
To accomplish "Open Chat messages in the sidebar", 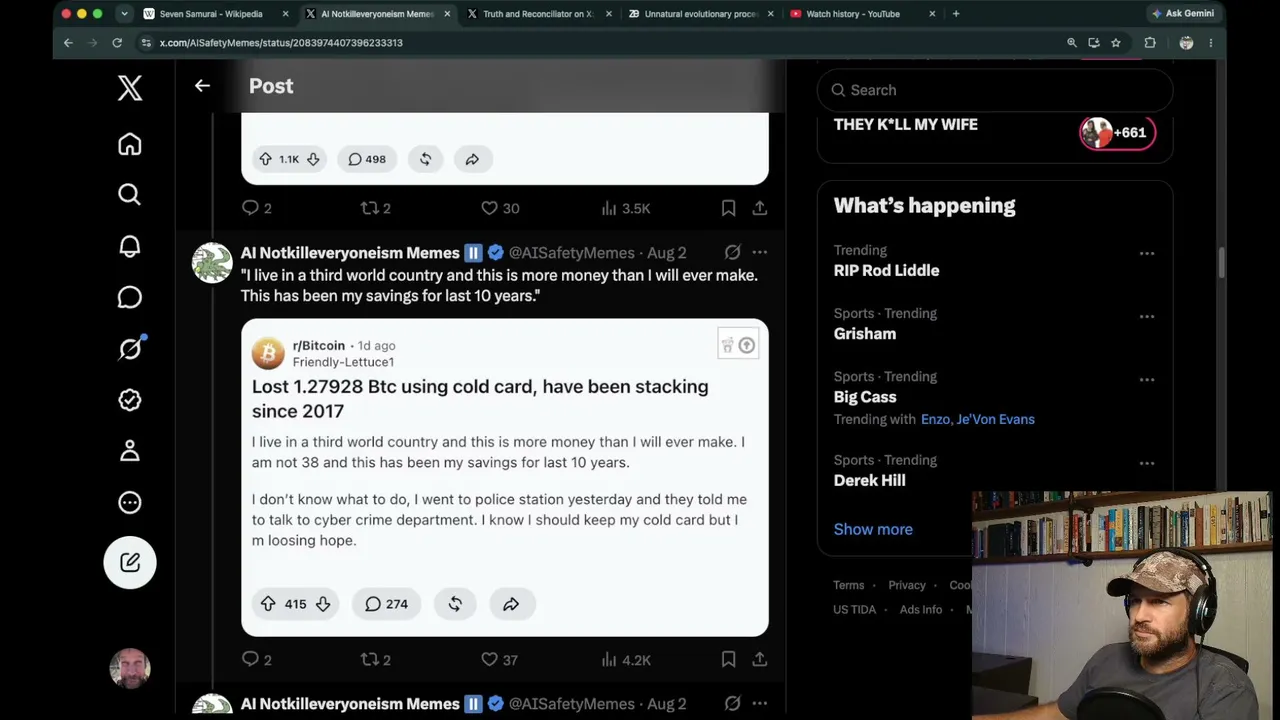I will tap(130, 297).
